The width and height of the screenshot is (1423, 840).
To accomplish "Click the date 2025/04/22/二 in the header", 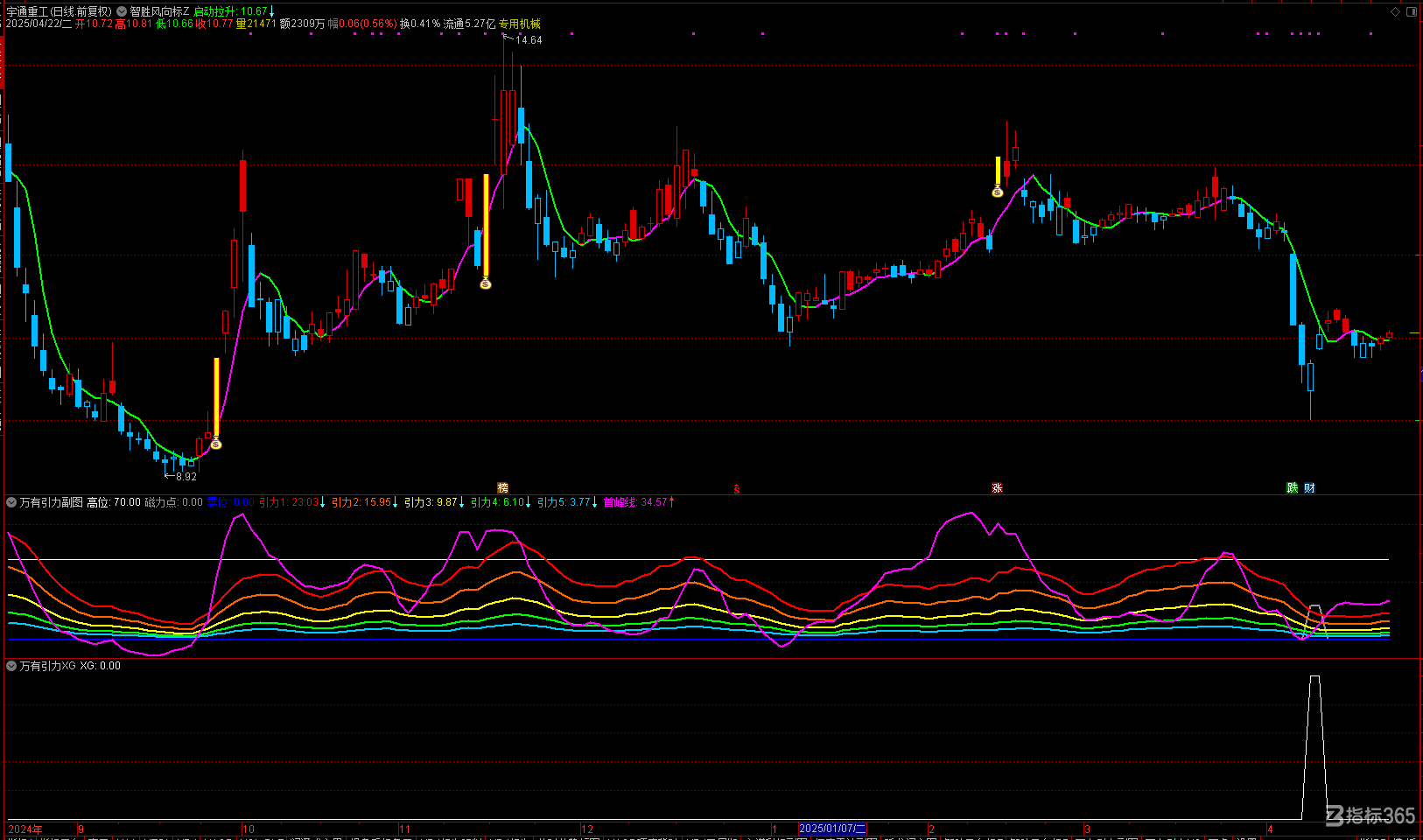I will pyautogui.click(x=39, y=24).
